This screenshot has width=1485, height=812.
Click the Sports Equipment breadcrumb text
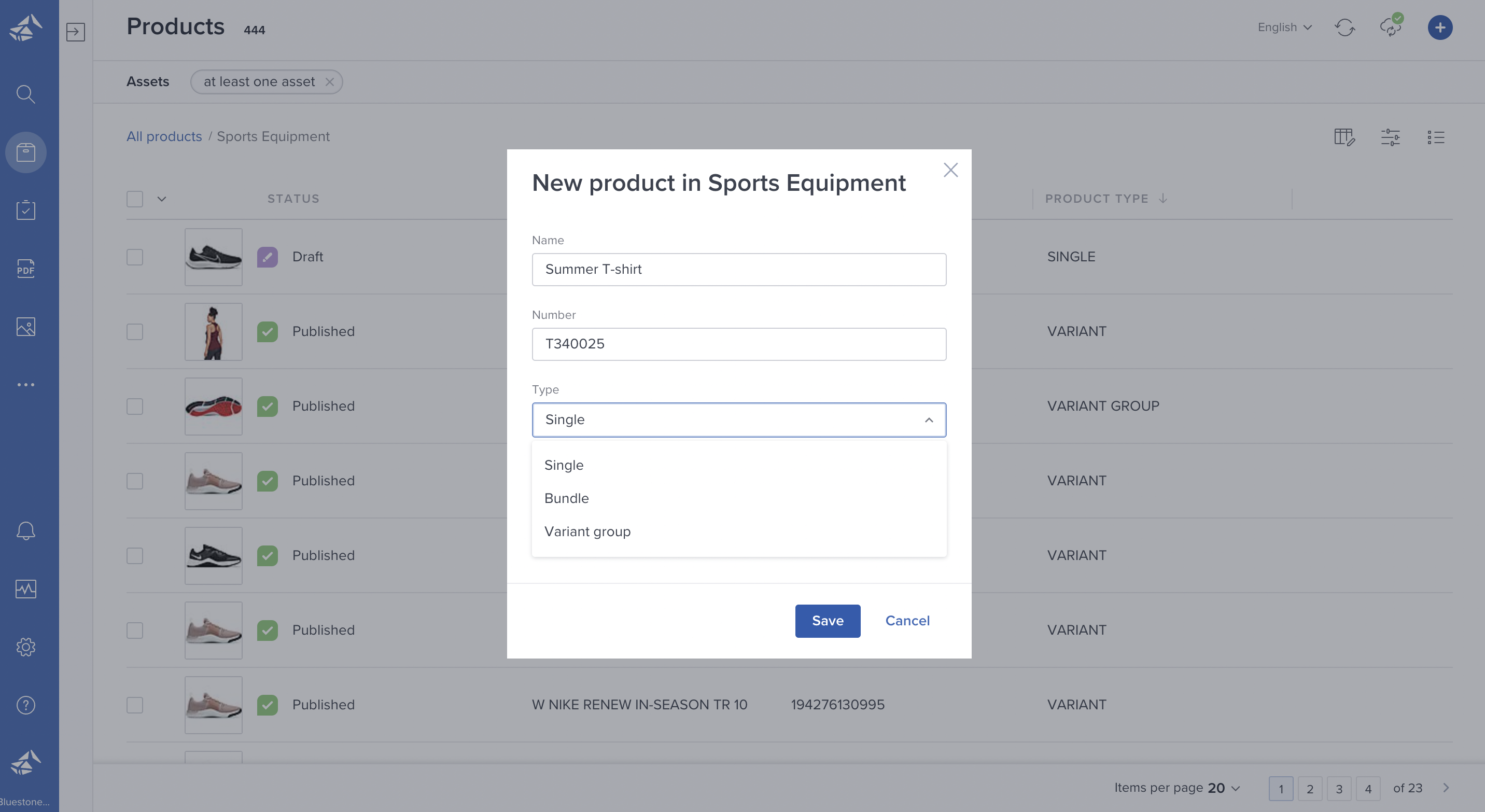pos(273,136)
